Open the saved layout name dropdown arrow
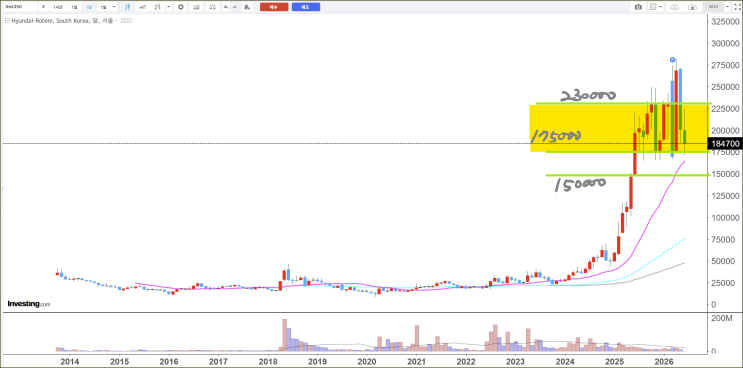This screenshot has height=368, width=743. tap(727, 7)
